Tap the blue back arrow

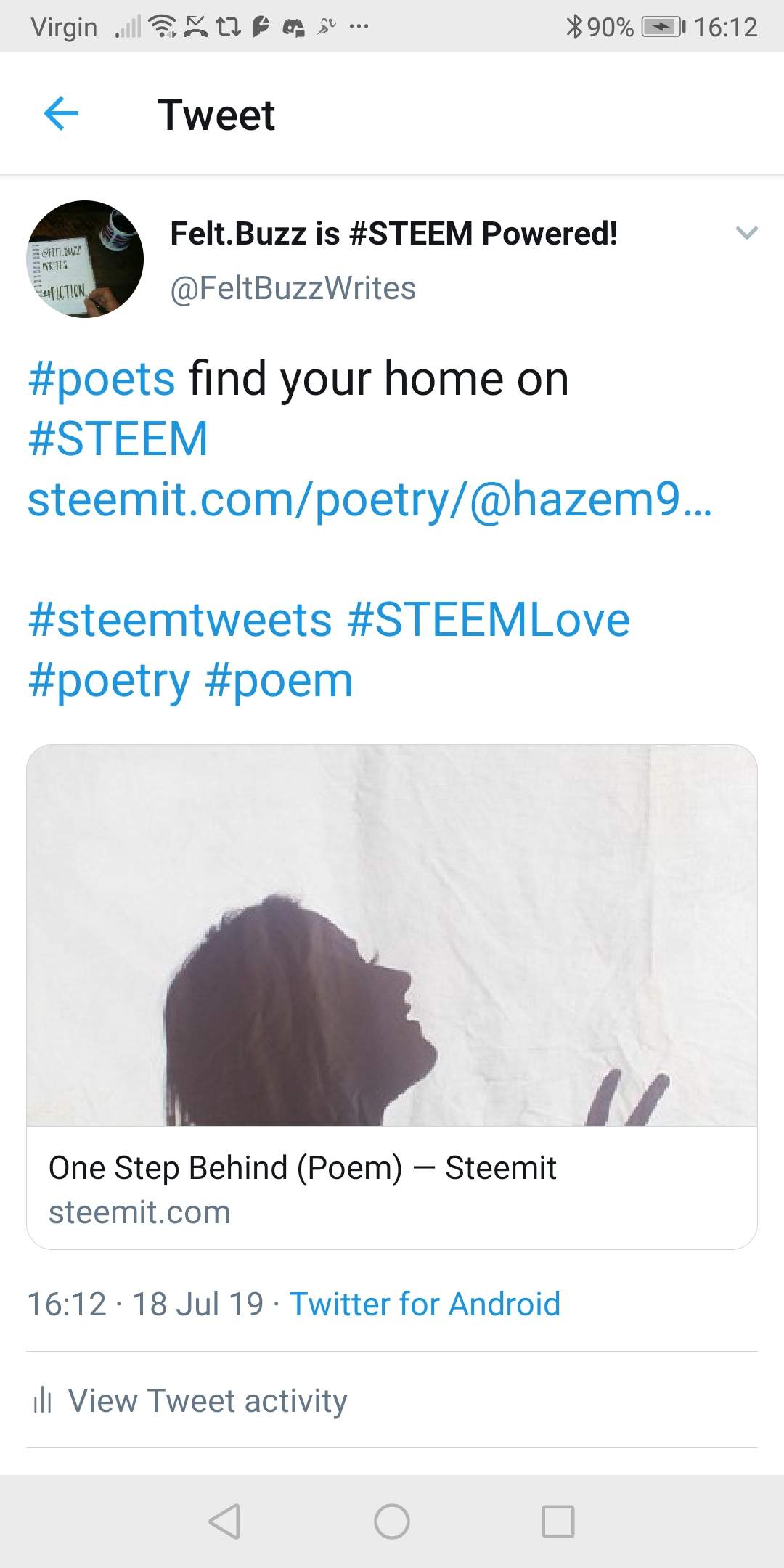pyautogui.click(x=61, y=114)
